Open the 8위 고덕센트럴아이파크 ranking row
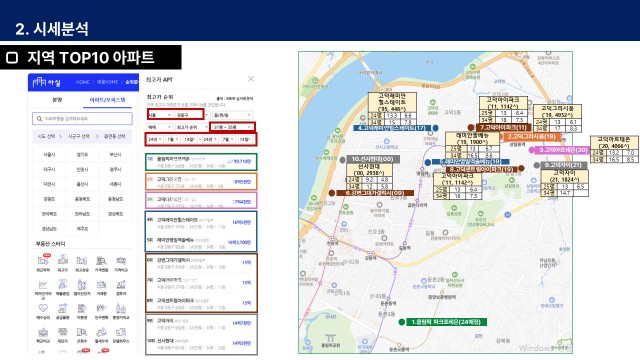640x360 pixels. (201, 302)
